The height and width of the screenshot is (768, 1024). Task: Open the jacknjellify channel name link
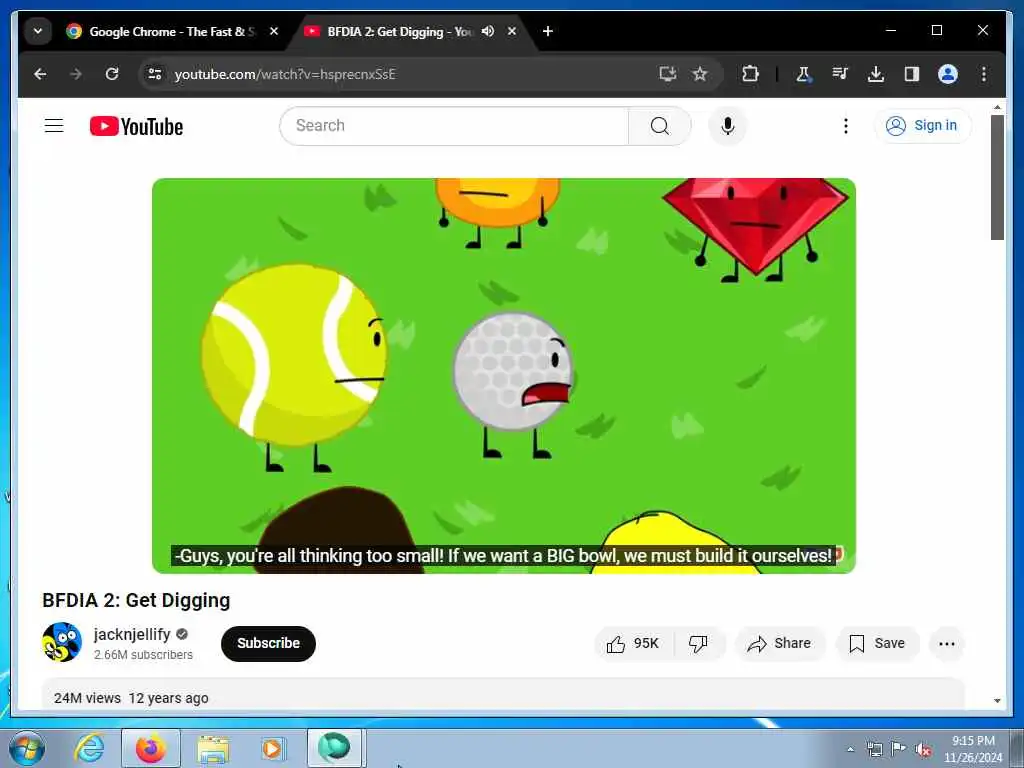click(132, 634)
